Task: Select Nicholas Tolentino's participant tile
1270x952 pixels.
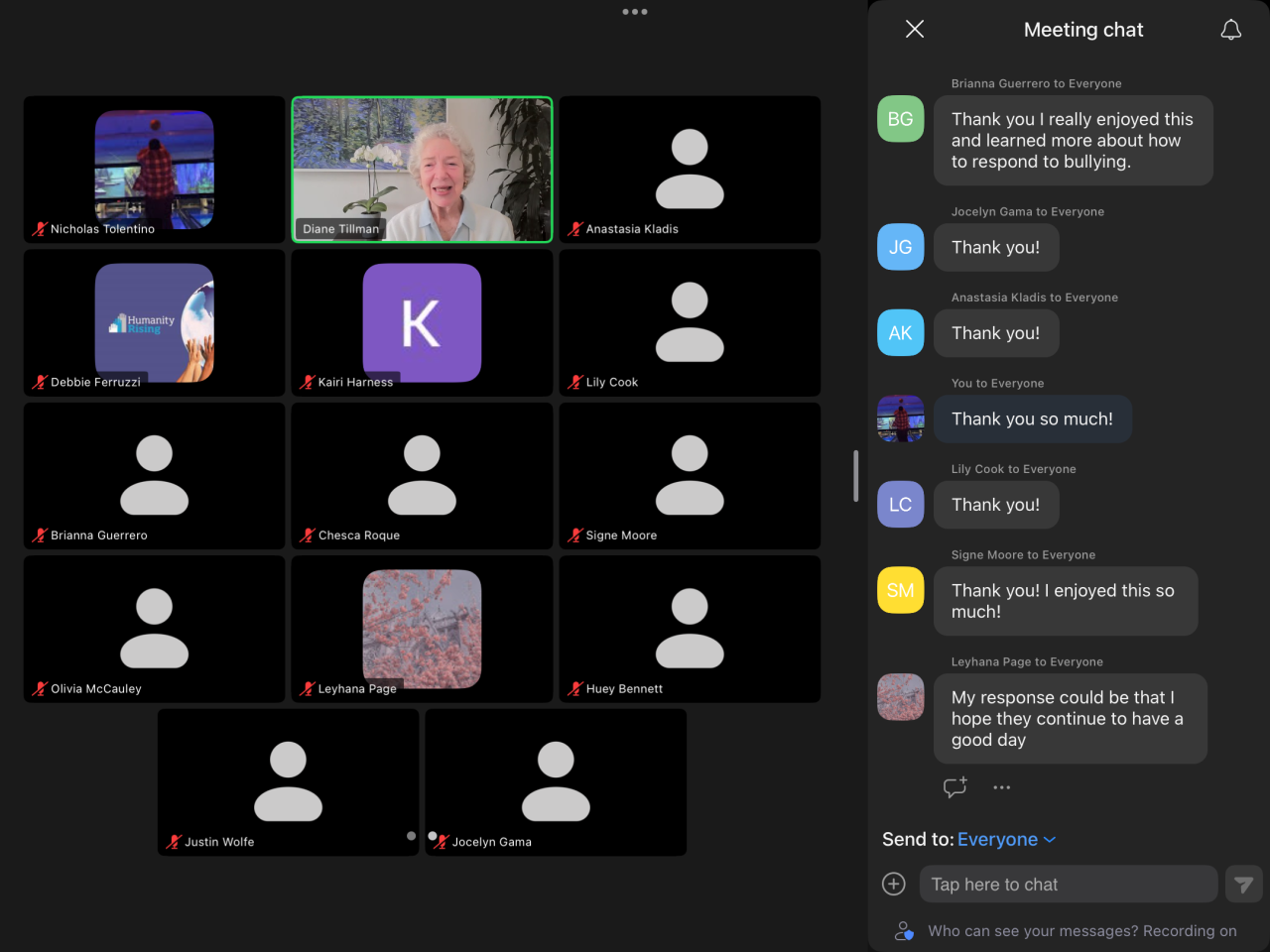Action: pyautogui.click(x=154, y=169)
